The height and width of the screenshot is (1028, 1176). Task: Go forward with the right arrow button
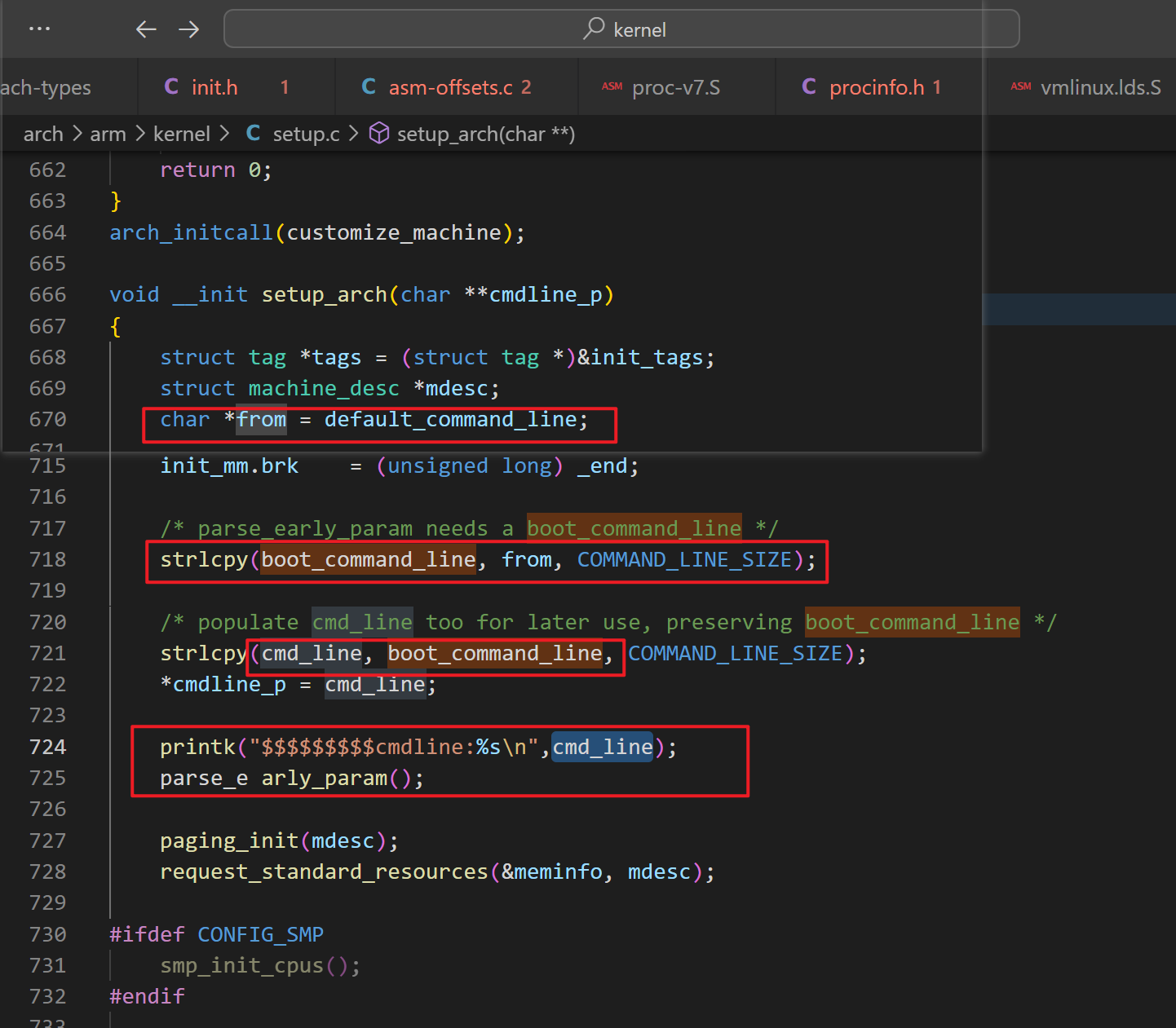click(189, 29)
